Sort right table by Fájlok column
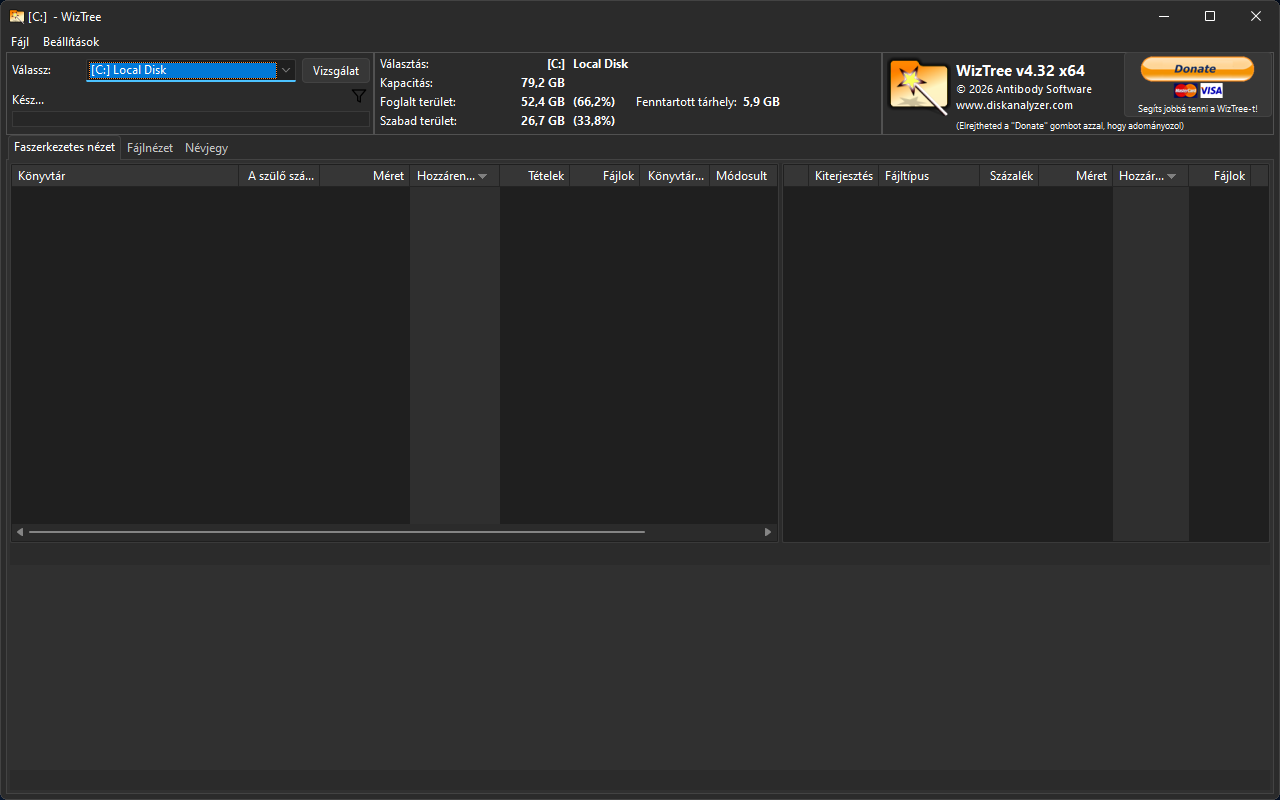This screenshot has height=800, width=1280. [1220, 176]
